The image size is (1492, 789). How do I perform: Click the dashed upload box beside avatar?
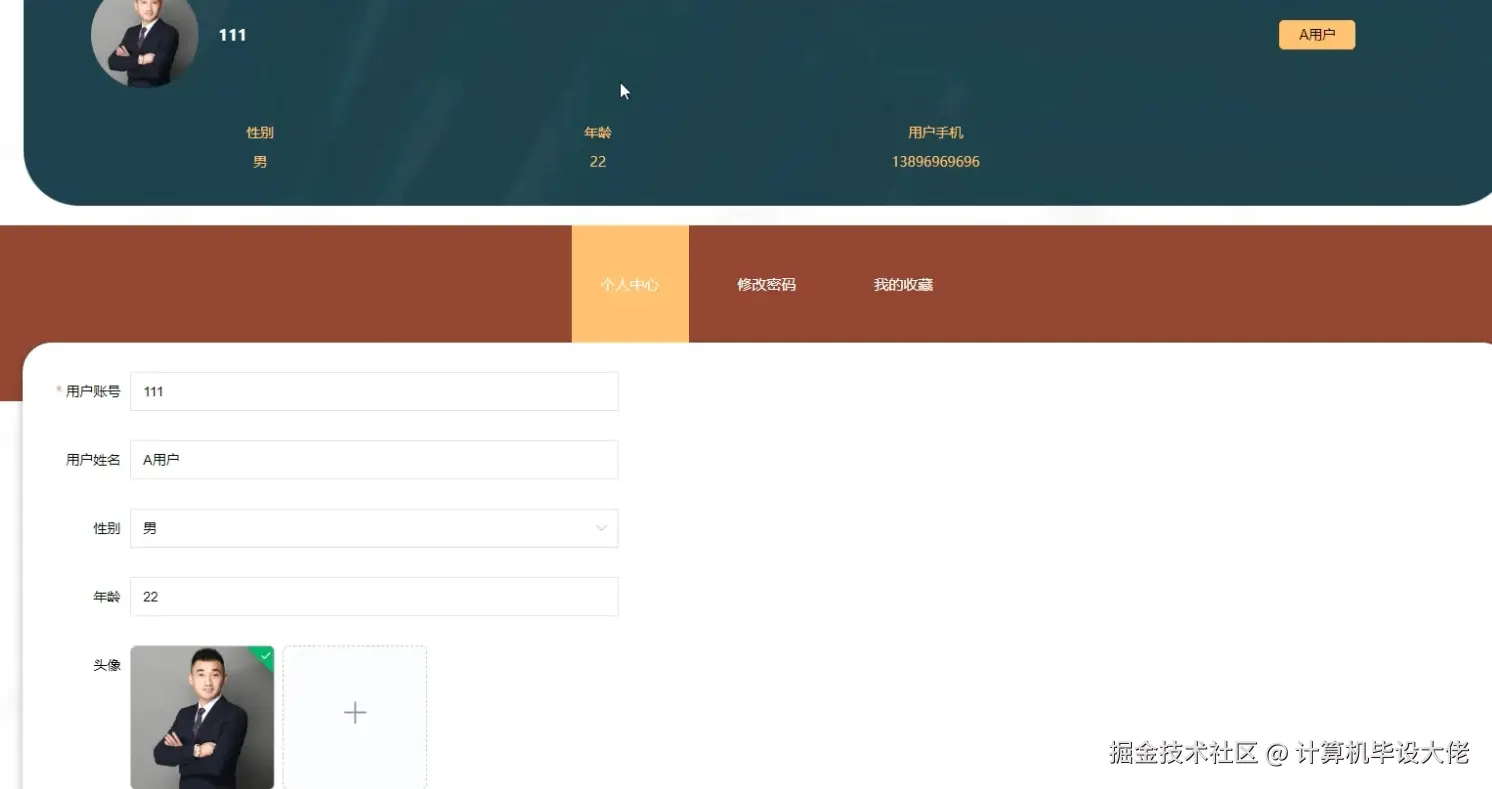[355, 712]
